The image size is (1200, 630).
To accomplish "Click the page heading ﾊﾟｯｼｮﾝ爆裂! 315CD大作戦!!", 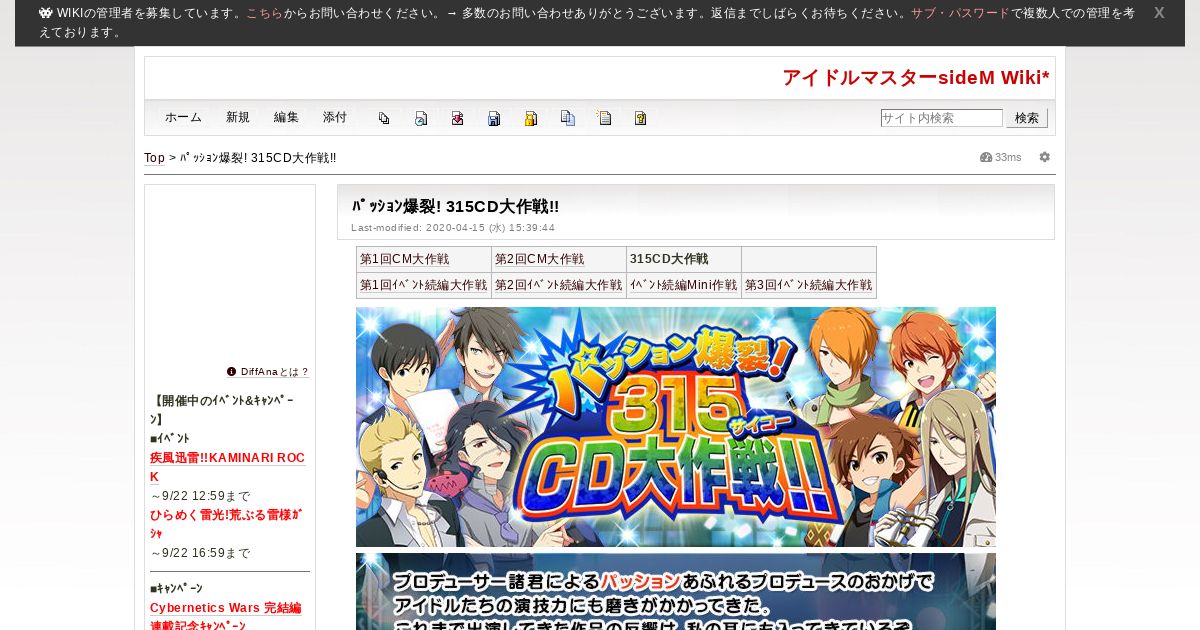I will (x=455, y=206).
